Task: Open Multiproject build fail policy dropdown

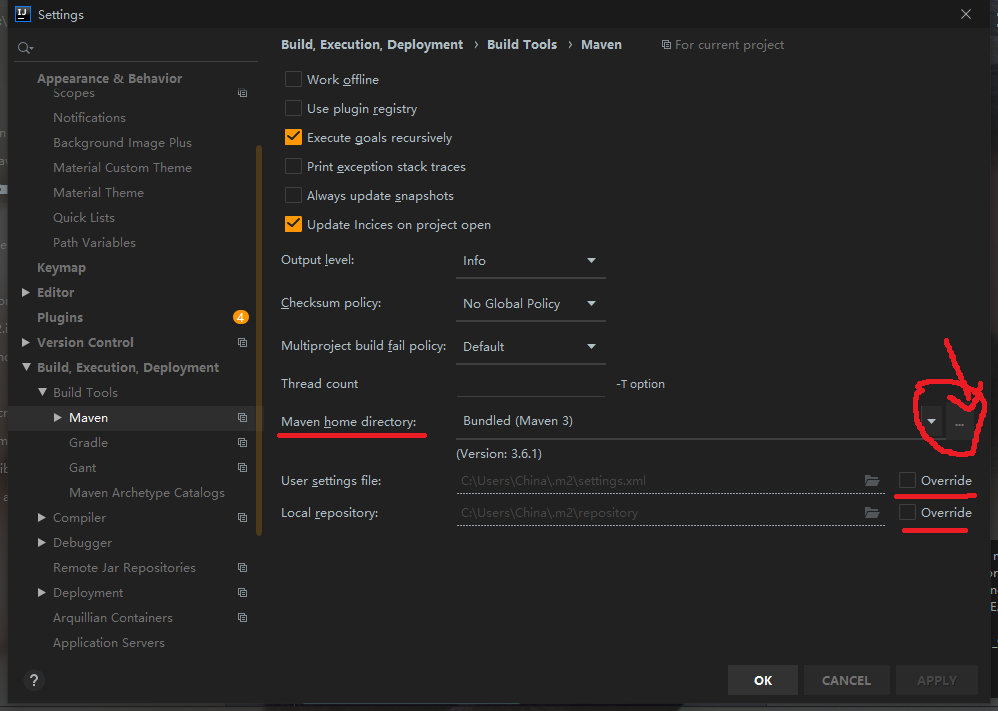Action: 530,347
